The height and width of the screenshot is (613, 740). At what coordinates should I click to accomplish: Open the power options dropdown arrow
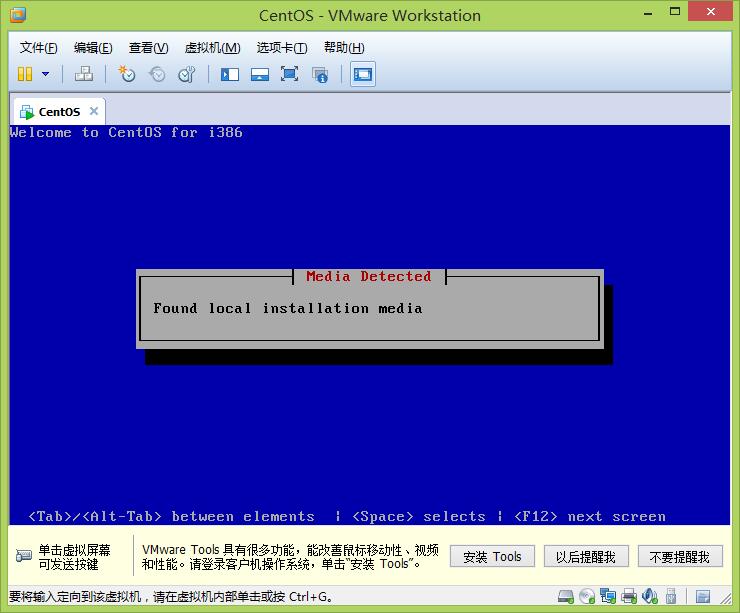(43, 74)
